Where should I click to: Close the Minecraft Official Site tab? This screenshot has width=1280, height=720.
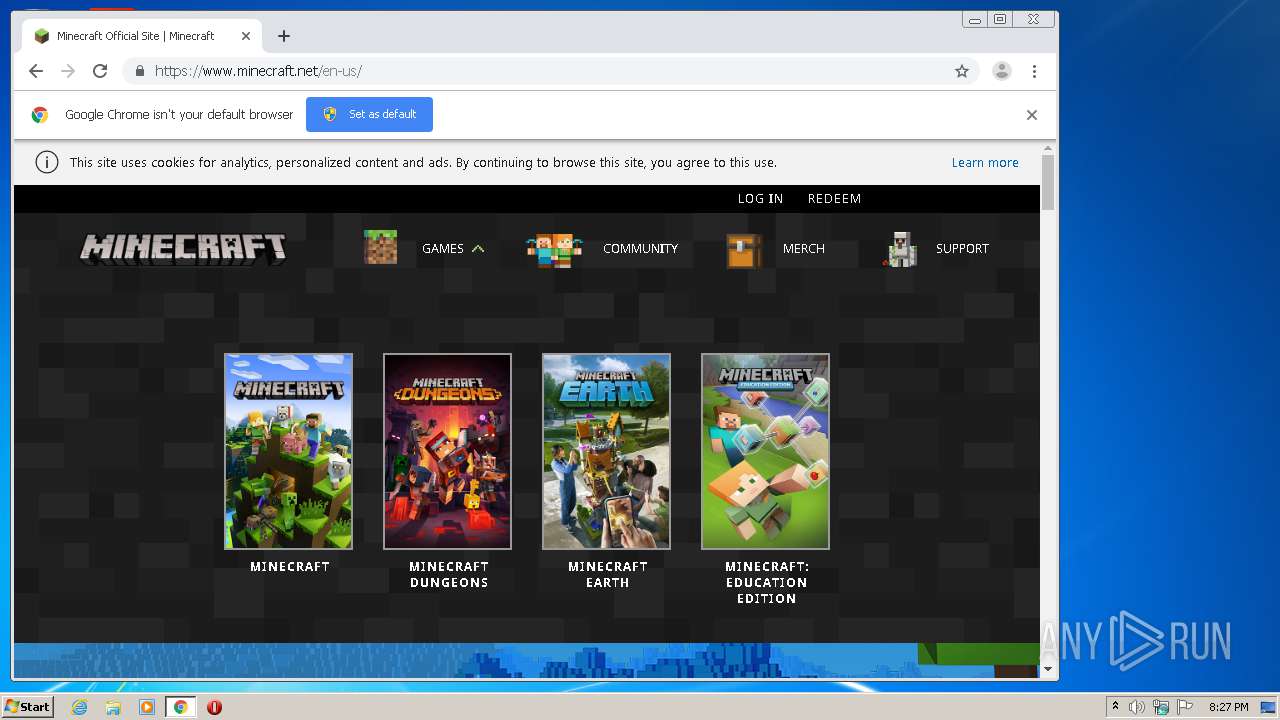(x=245, y=36)
